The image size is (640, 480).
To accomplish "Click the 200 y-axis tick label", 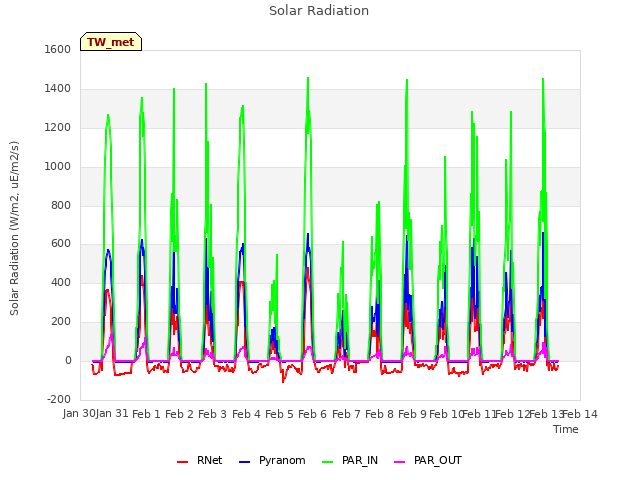I will click(x=61, y=322).
